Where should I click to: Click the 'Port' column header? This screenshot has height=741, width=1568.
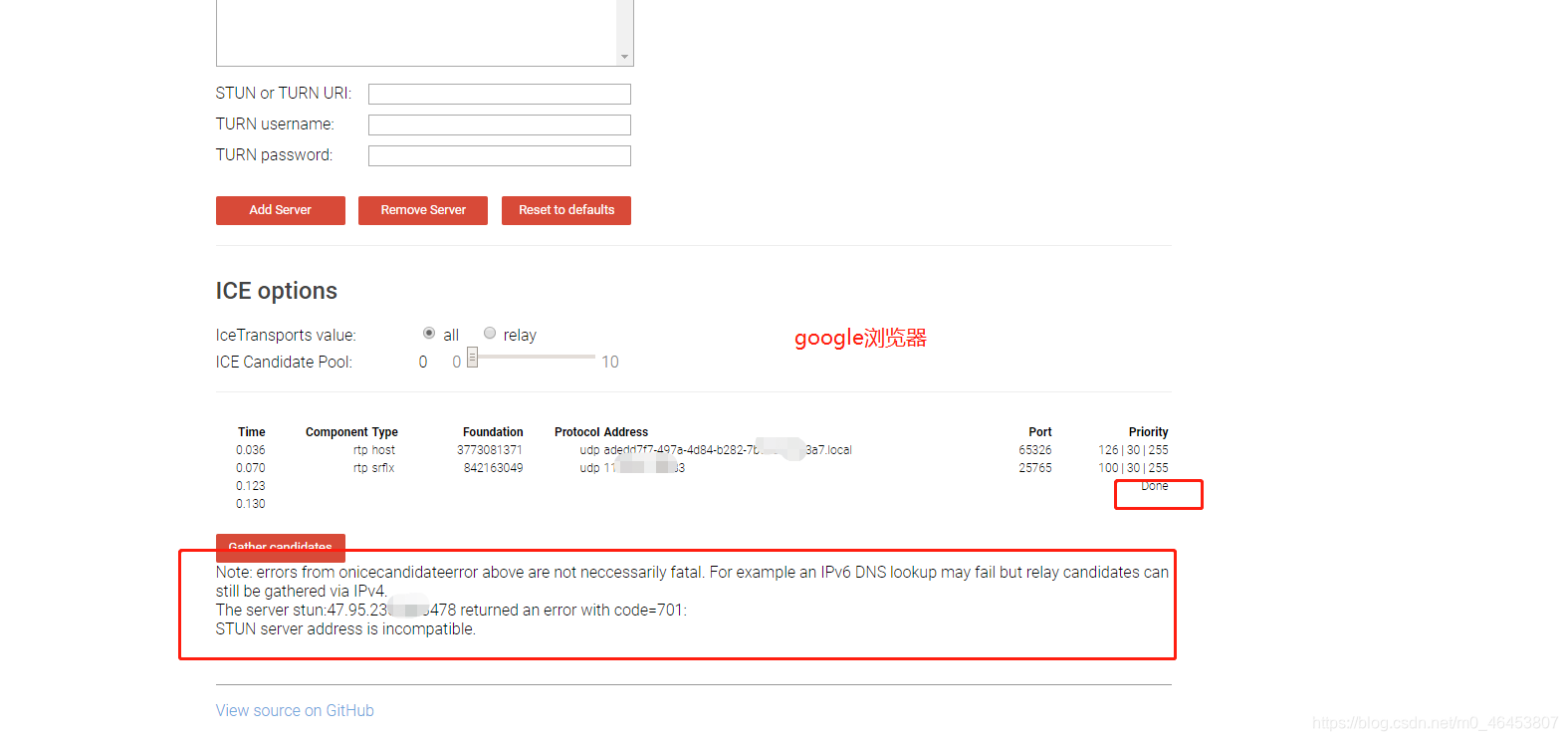pos(1039,432)
